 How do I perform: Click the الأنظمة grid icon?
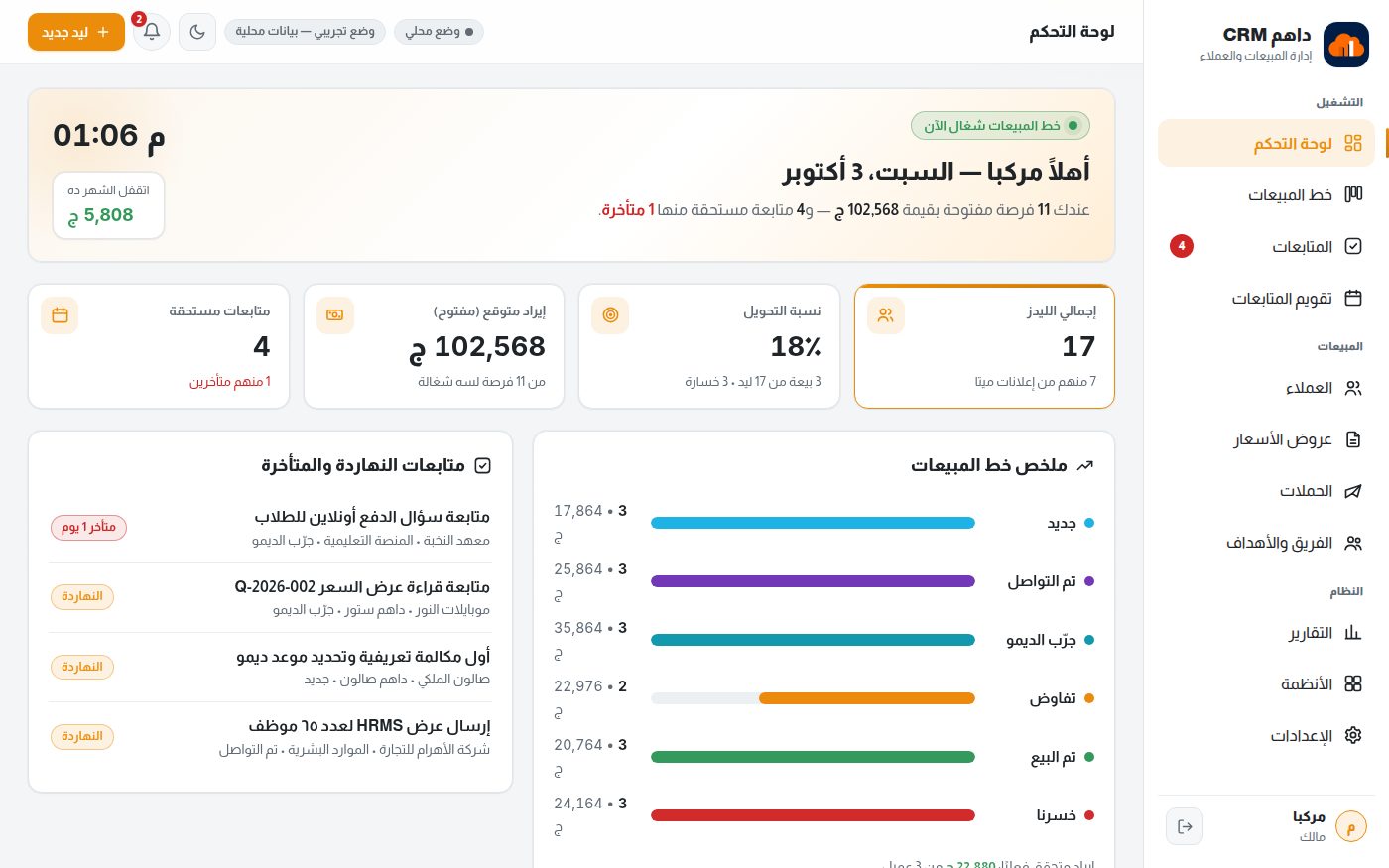(x=1353, y=684)
